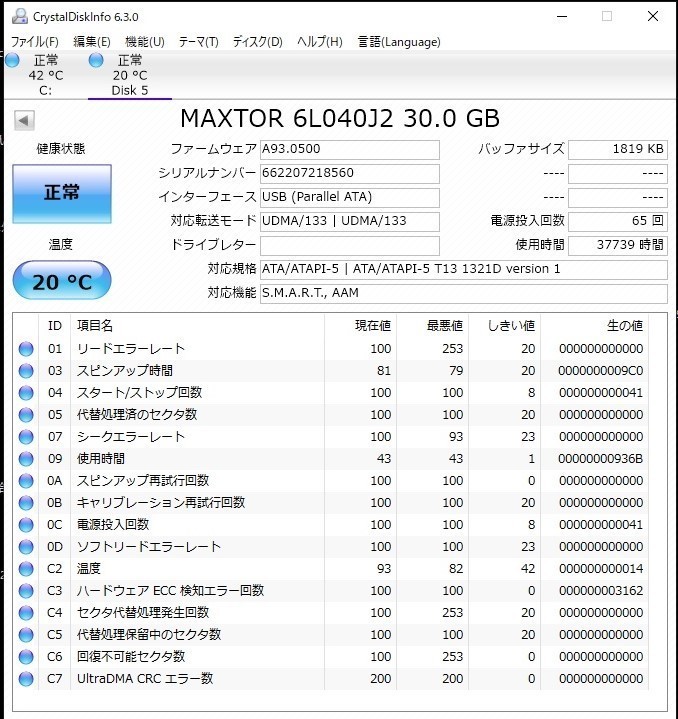The height and width of the screenshot is (719, 678).
Task: Open the 言語(Language) menu
Action: tap(399, 42)
